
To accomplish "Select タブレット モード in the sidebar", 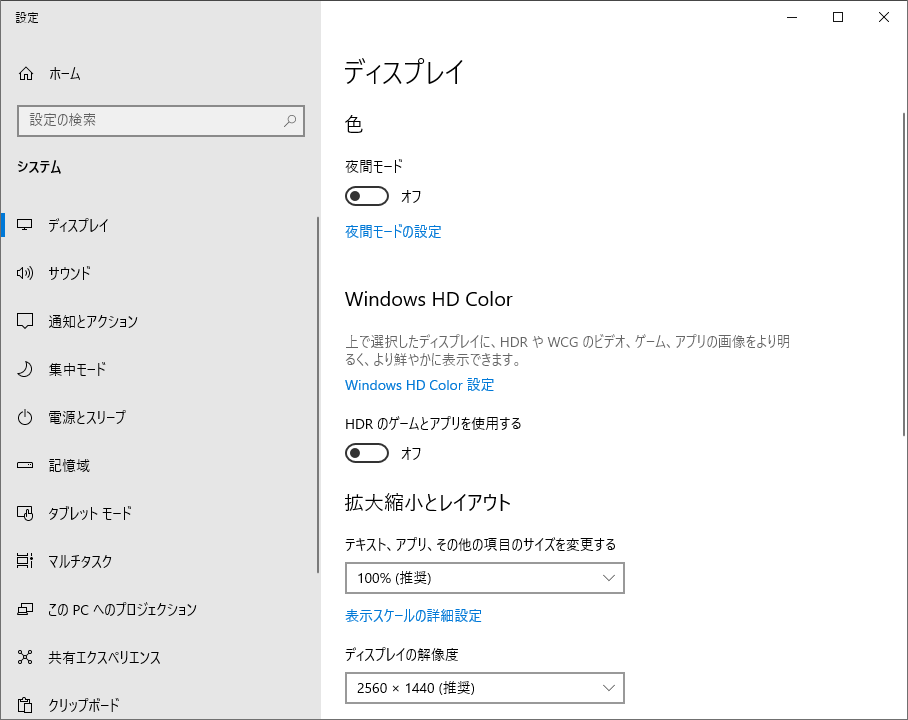I will click(x=159, y=513).
